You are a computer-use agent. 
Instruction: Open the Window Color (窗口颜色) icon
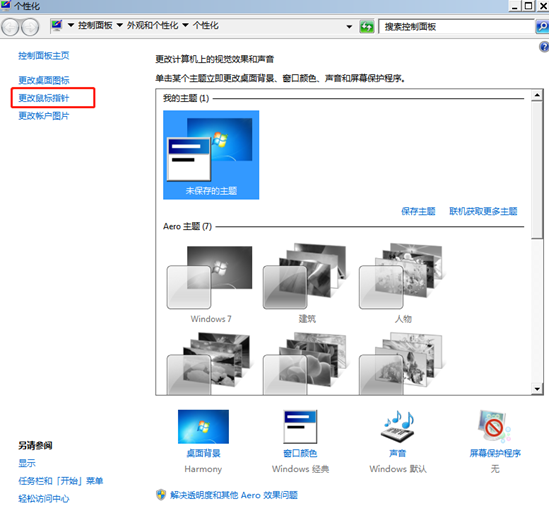(300, 426)
